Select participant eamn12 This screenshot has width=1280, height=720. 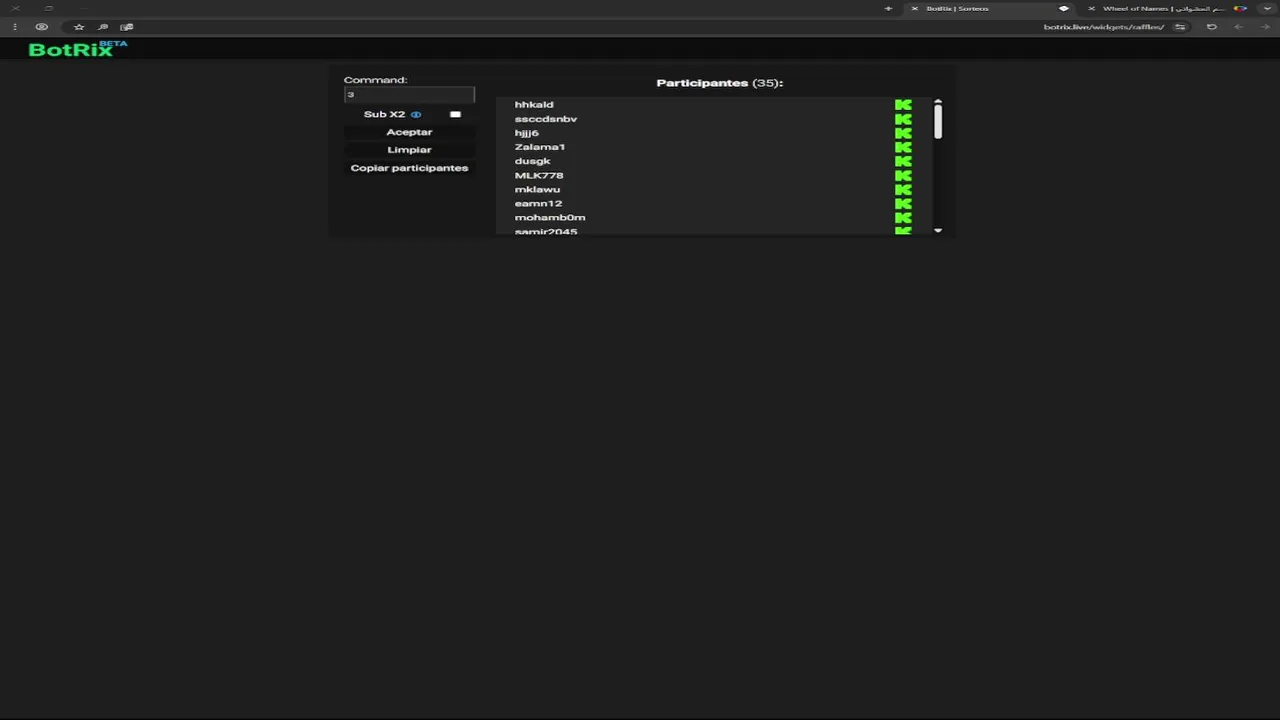click(x=539, y=203)
